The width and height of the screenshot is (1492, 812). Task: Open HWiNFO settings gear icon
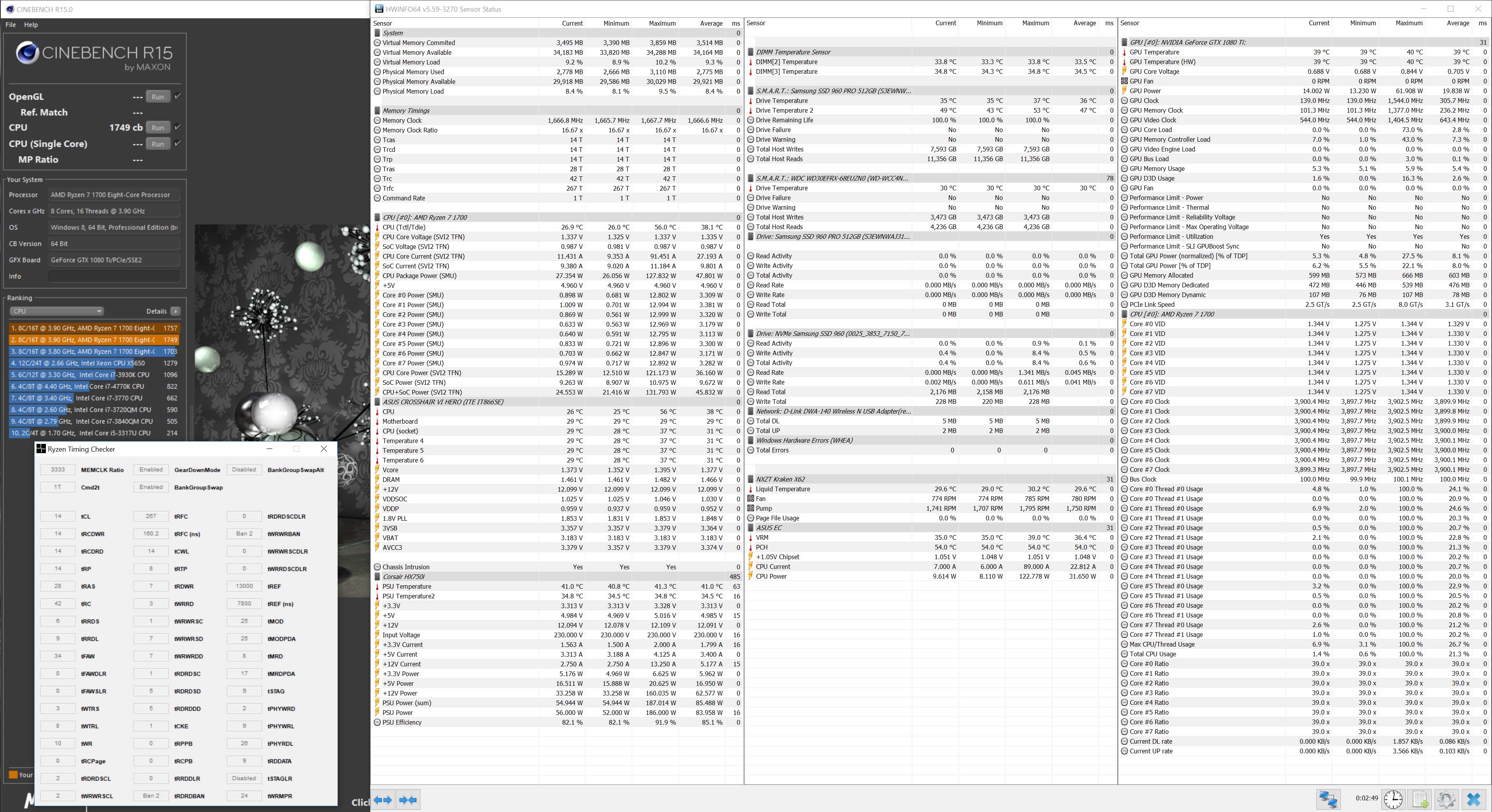coord(1446,799)
